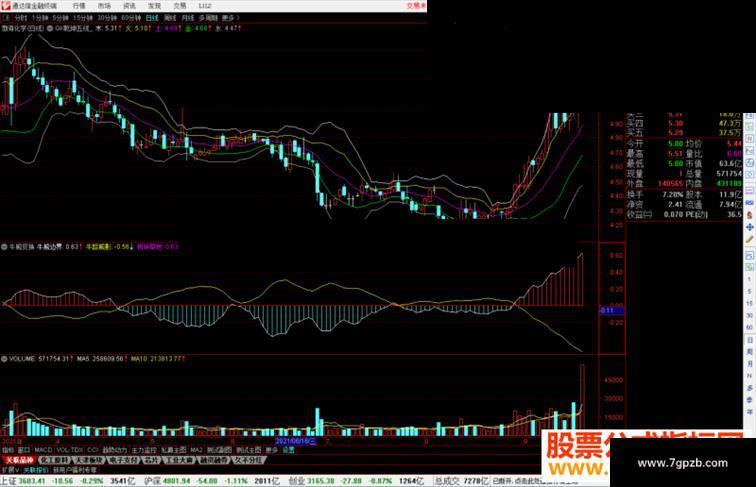Select the 日线 period tab

coord(152,18)
